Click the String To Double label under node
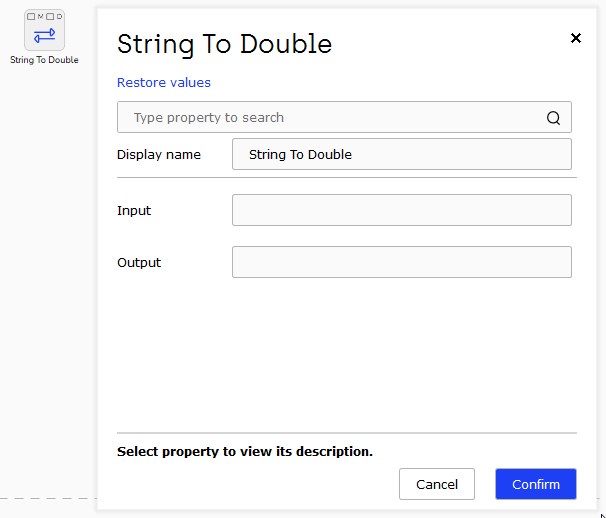 click(44, 60)
